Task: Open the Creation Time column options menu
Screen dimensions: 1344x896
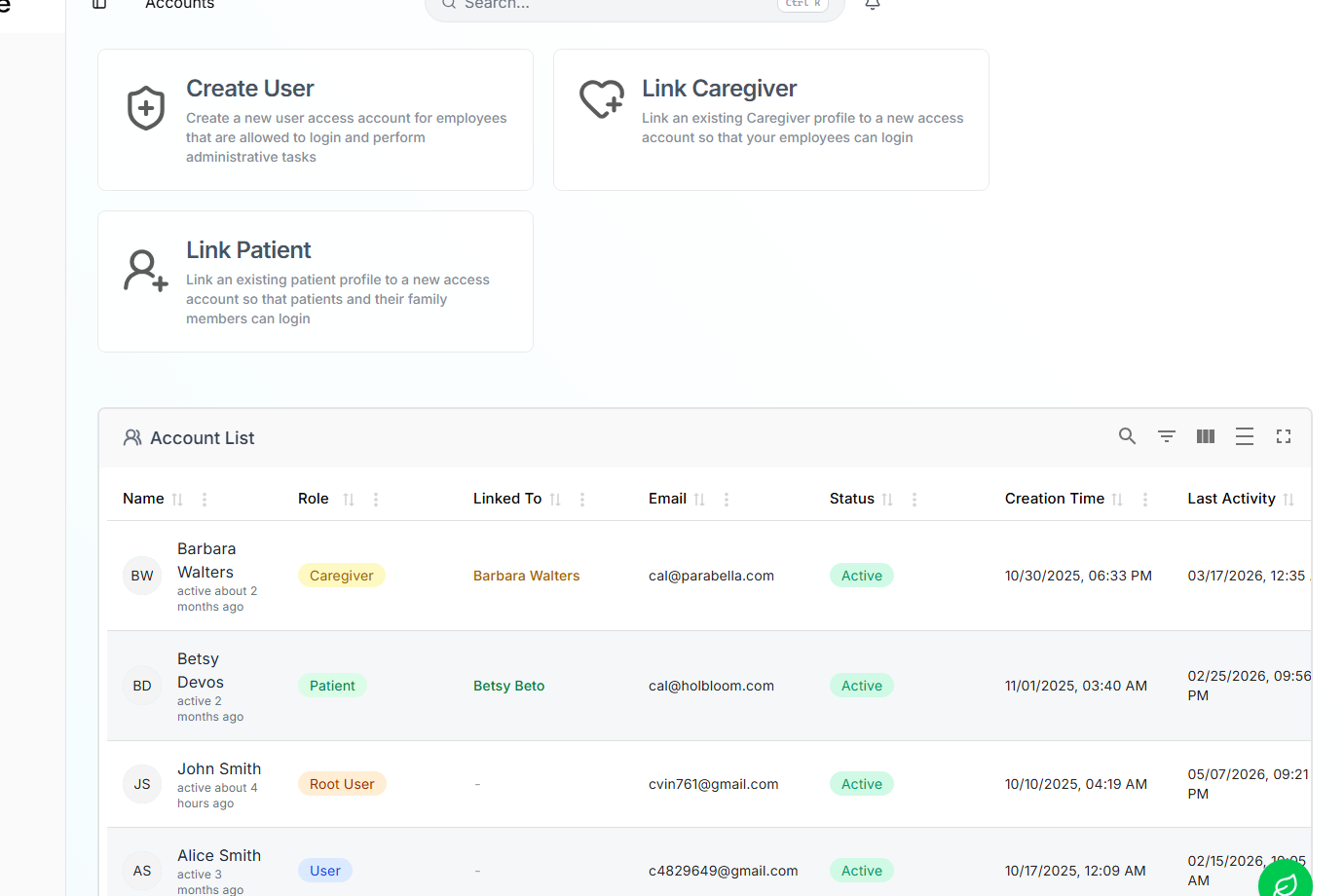Action: tap(1145, 500)
